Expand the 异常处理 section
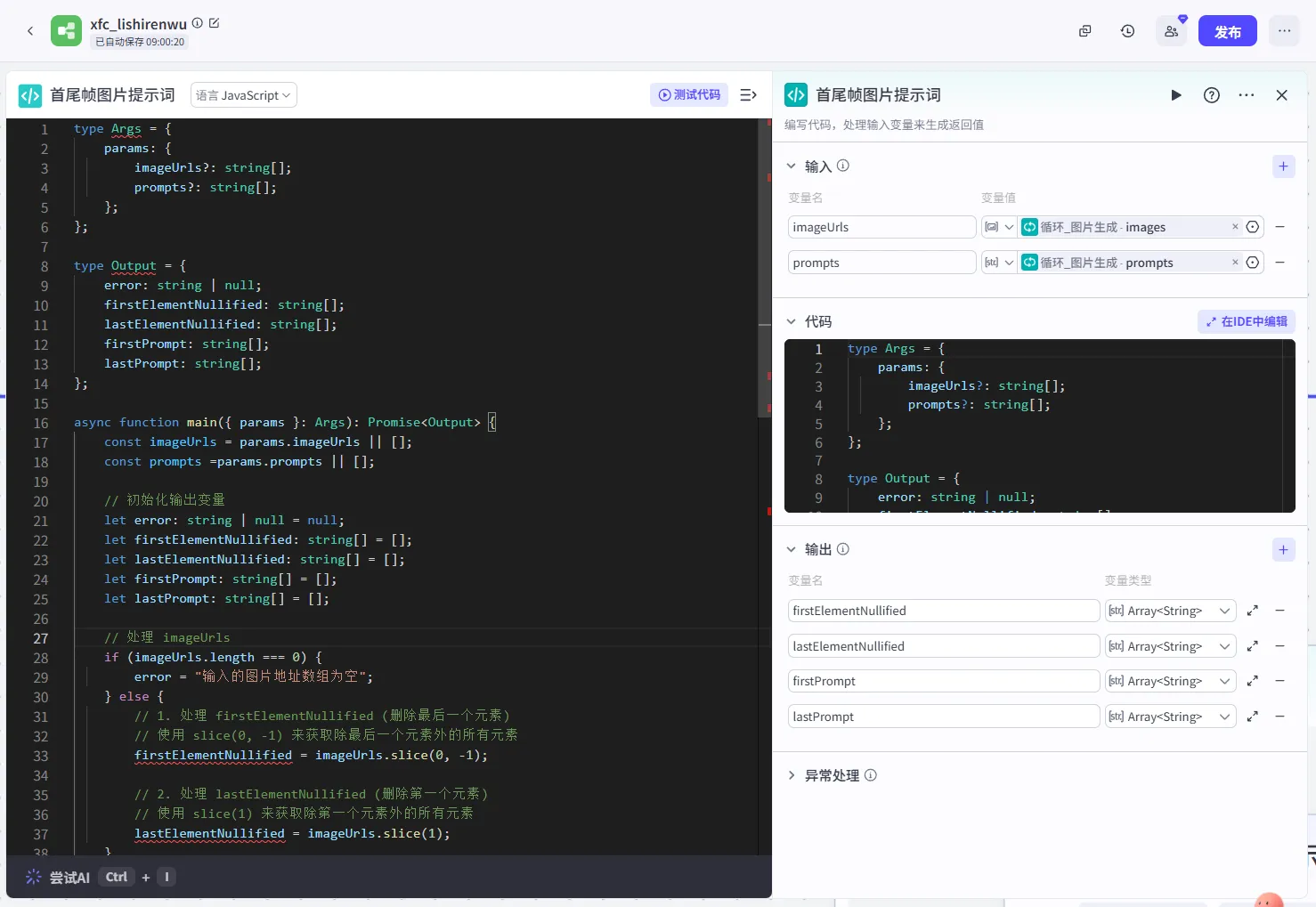 (792, 775)
